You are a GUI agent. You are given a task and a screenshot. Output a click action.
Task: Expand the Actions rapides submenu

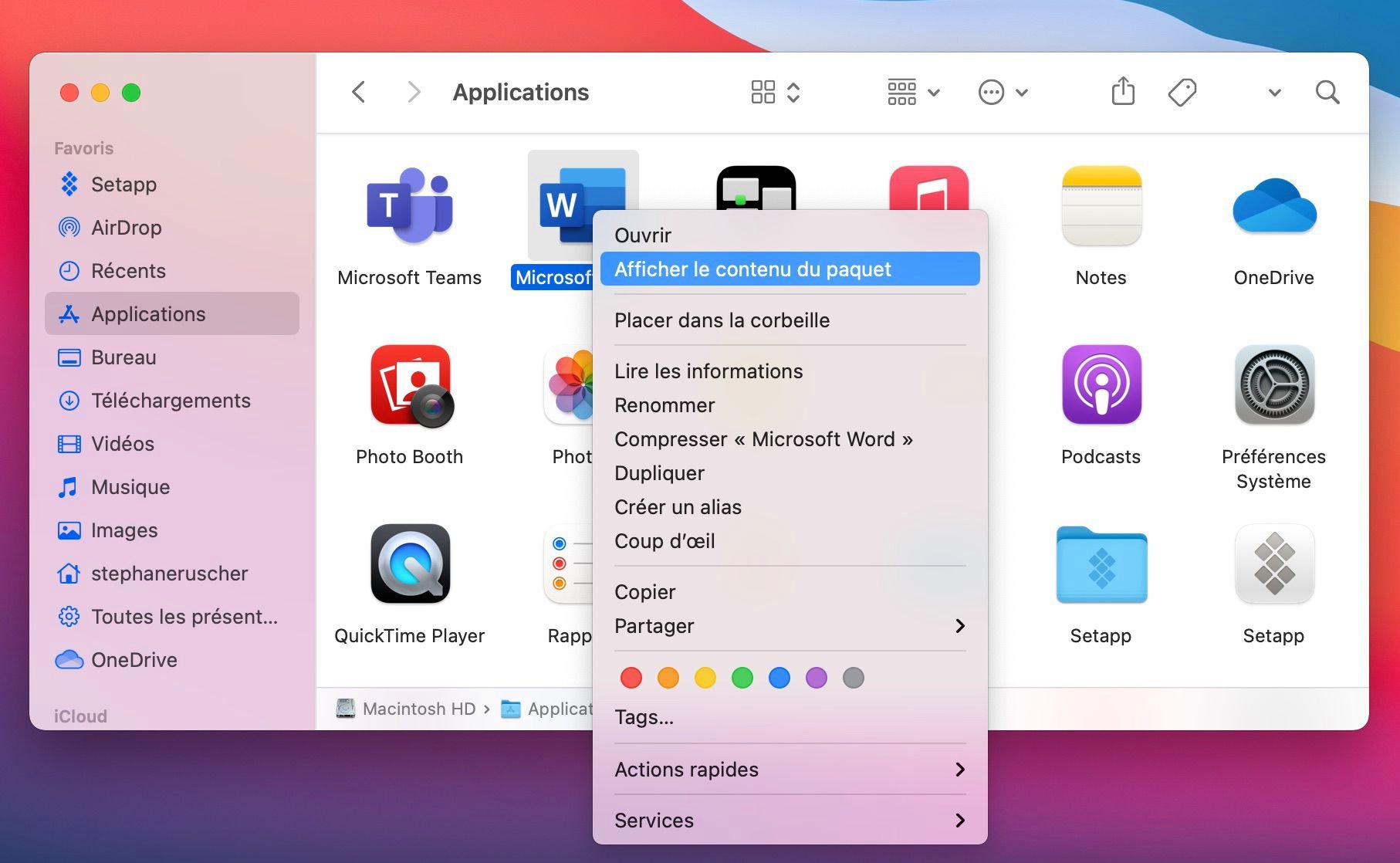789,769
